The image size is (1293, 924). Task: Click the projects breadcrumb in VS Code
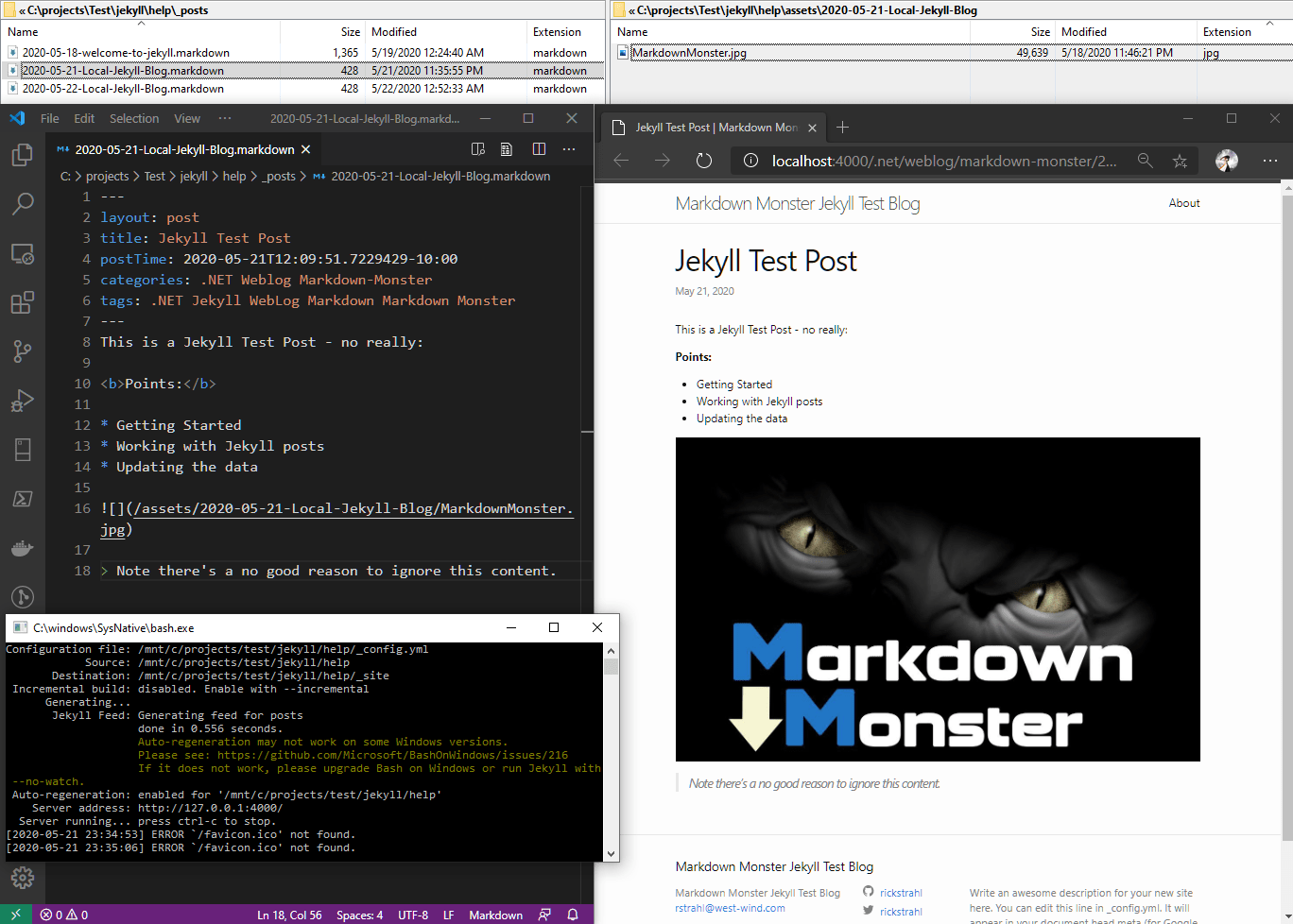107,176
